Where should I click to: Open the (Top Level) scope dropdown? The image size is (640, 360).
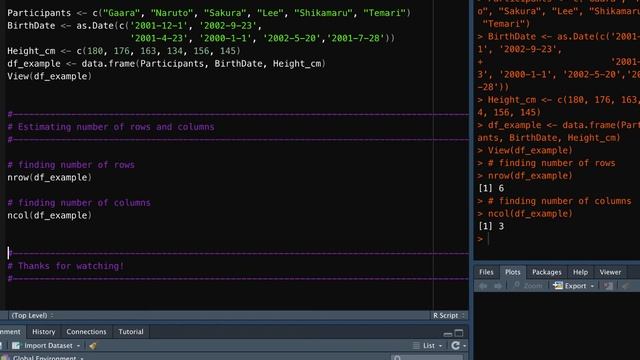32,316
